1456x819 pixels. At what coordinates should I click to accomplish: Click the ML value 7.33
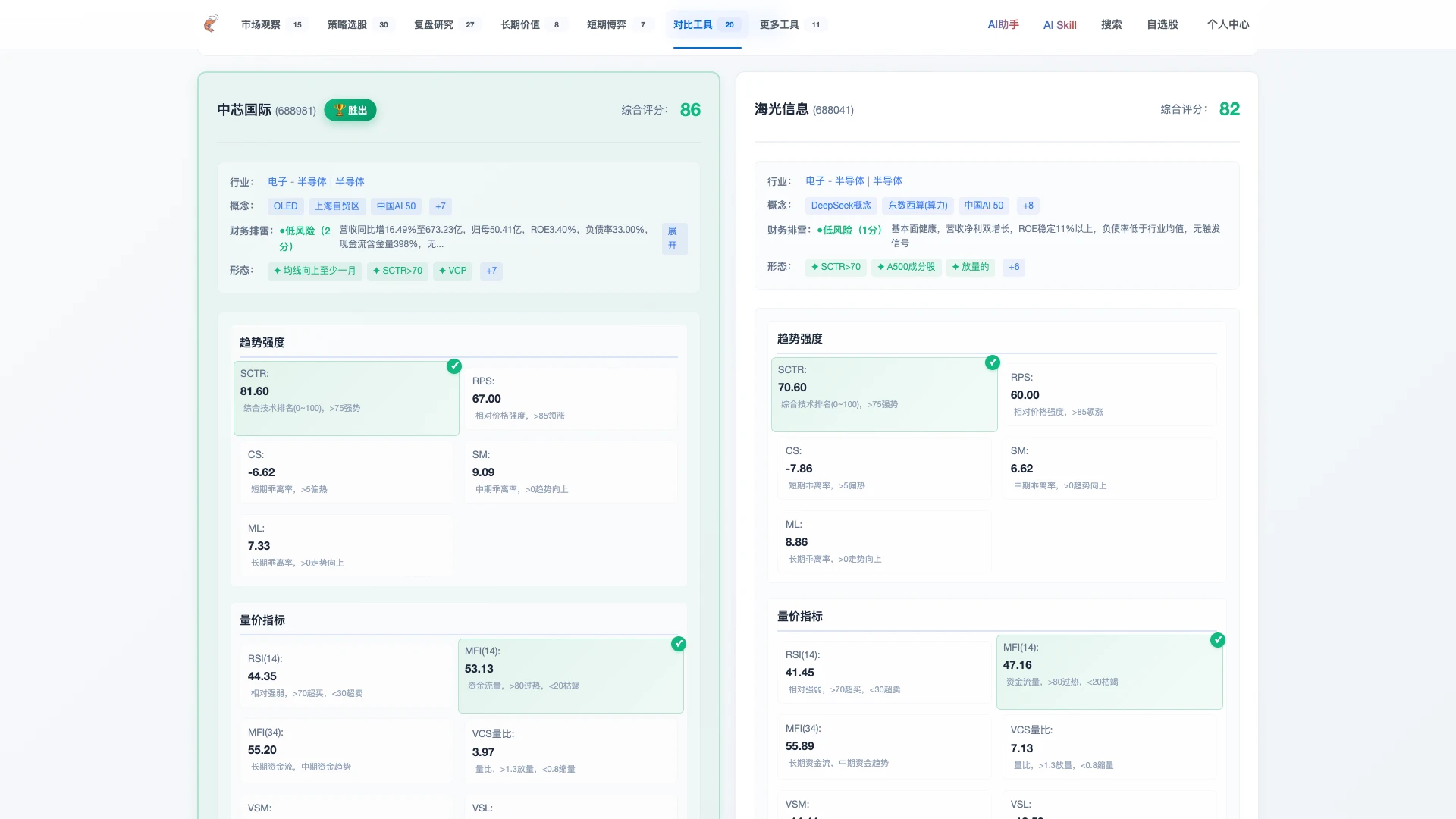[x=259, y=546]
